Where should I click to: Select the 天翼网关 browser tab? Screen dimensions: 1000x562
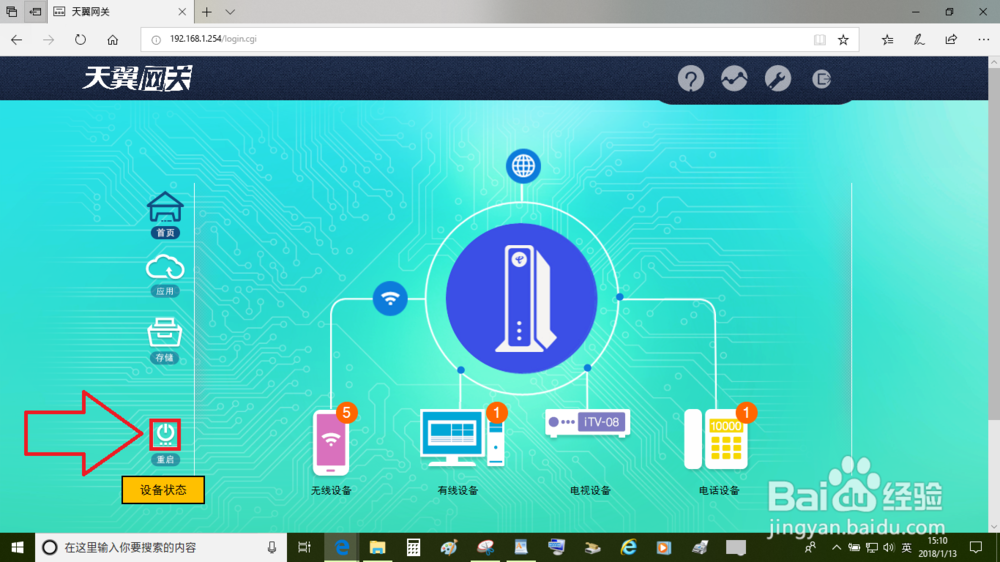pos(119,11)
